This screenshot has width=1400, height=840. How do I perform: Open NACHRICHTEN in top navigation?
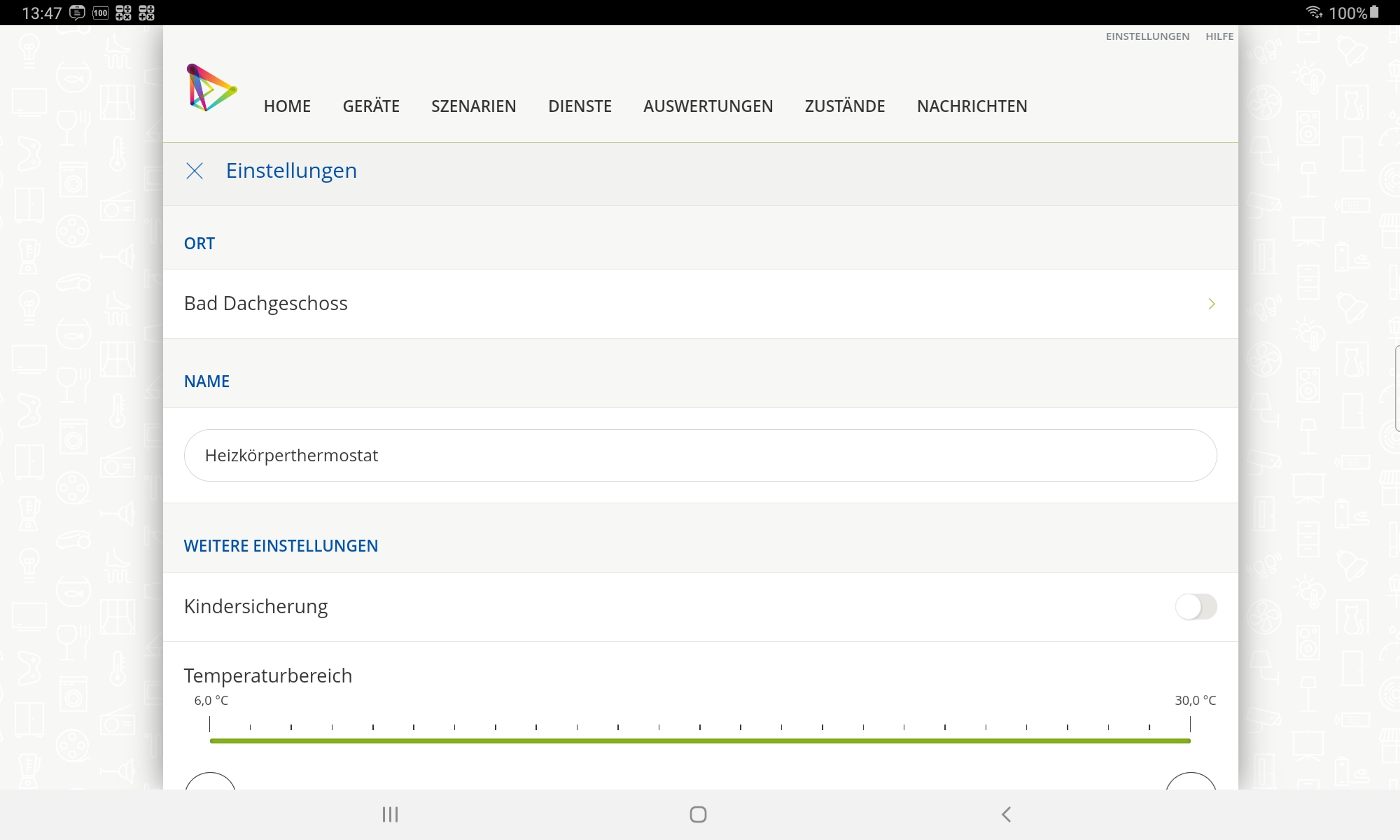point(972,106)
